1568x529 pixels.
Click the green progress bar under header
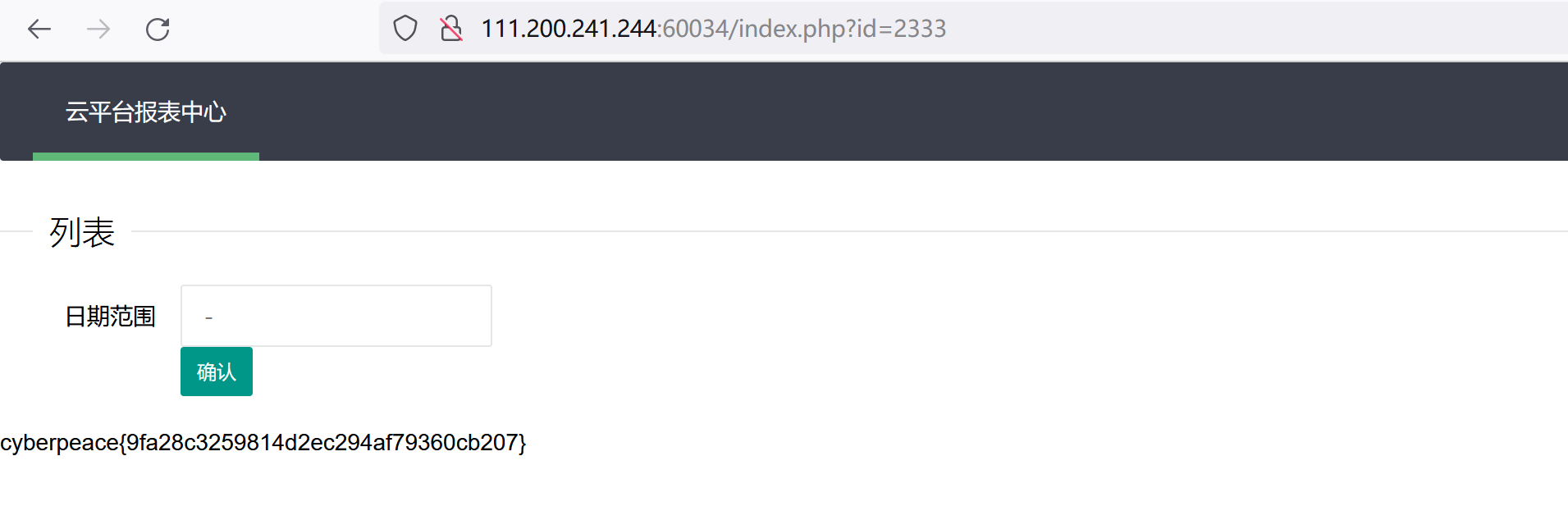click(145, 157)
